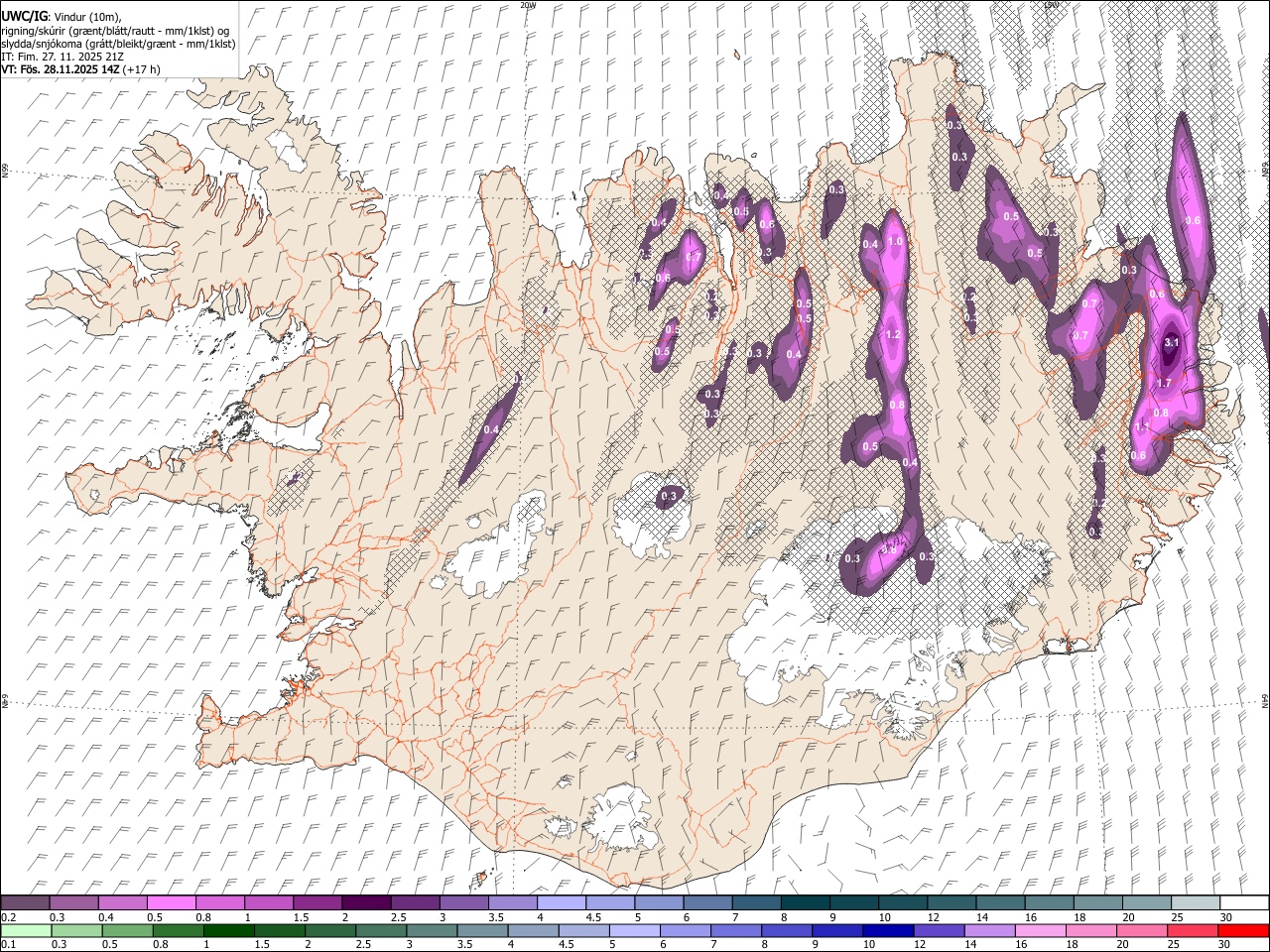Select the 0.3–0.4 mauve swatch, top legend row
The height and width of the screenshot is (952, 1270).
pos(74,902)
